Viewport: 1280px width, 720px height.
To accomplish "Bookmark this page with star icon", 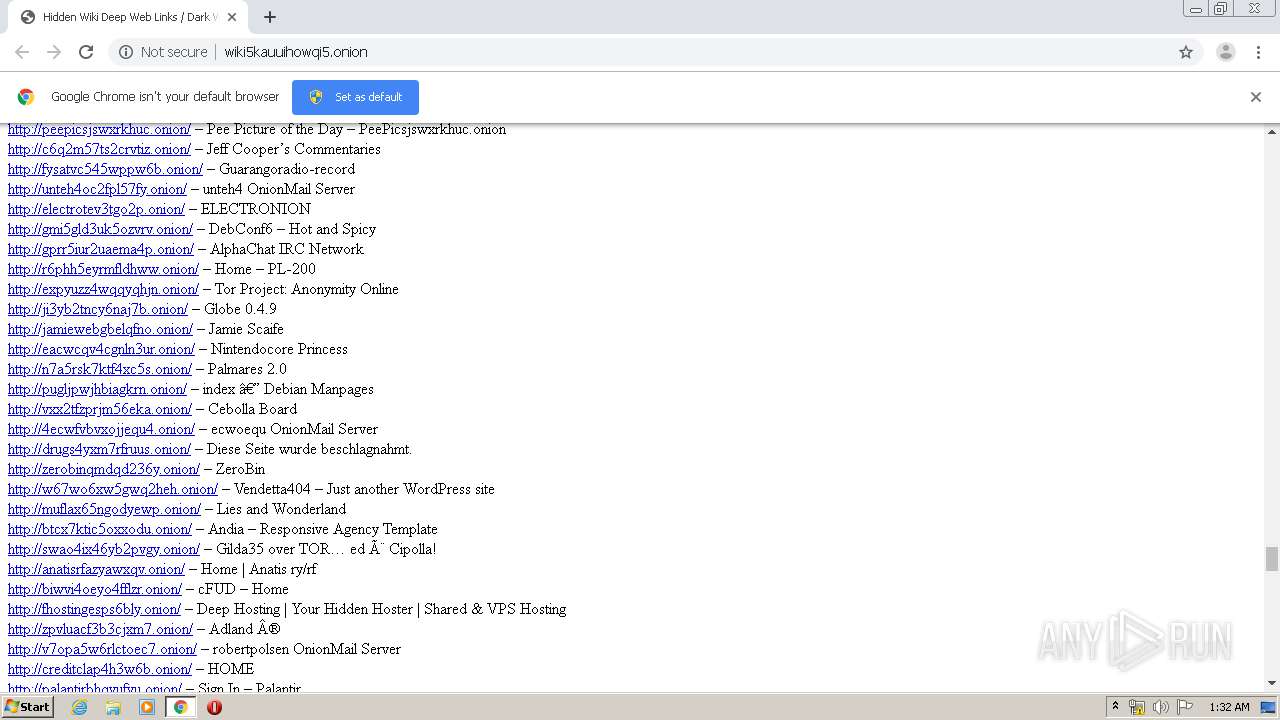I will click(x=1186, y=52).
